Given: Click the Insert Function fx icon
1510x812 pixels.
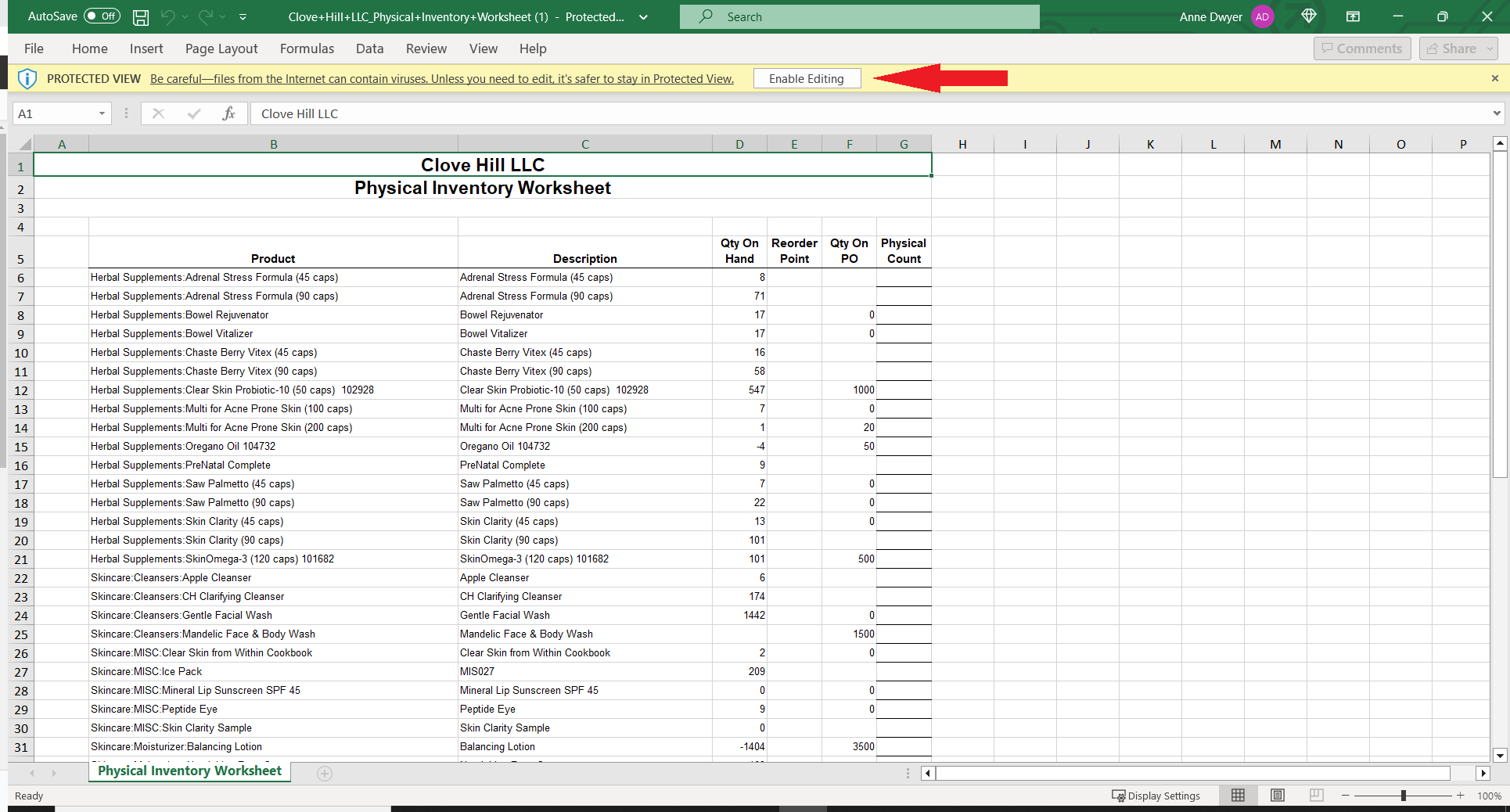Looking at the screenshot, I should (x=228, y=113).
